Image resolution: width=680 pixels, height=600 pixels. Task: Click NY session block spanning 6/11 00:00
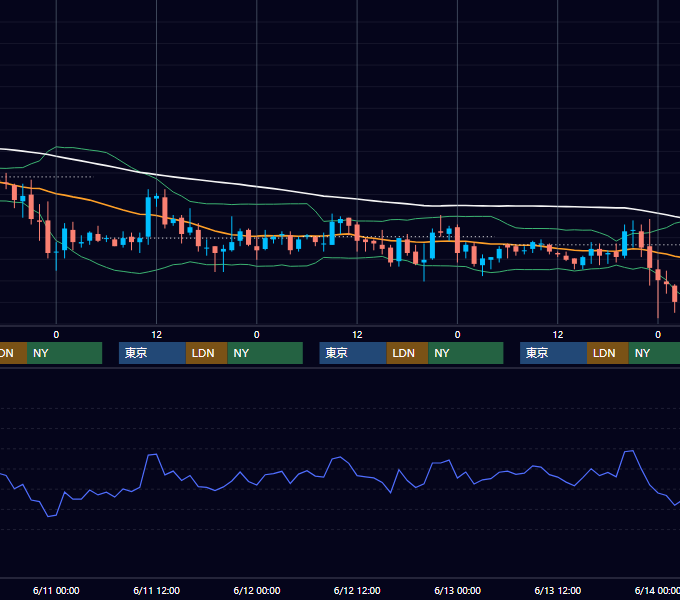(64, 353)
